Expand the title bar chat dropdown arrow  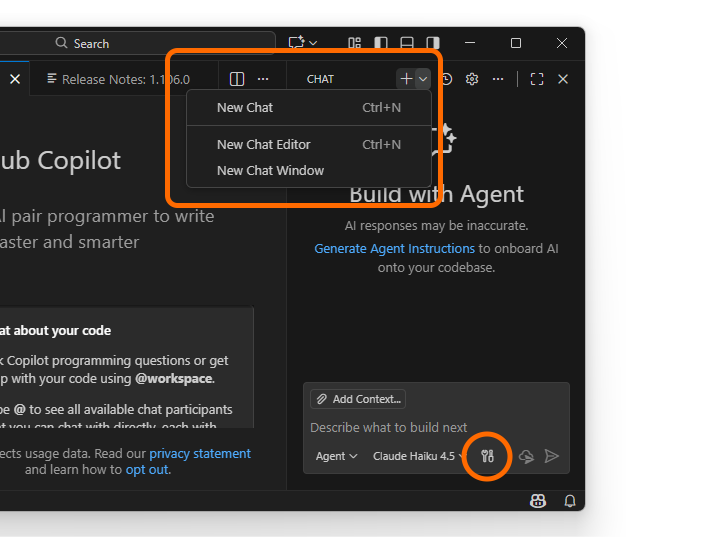coord(313,43)
